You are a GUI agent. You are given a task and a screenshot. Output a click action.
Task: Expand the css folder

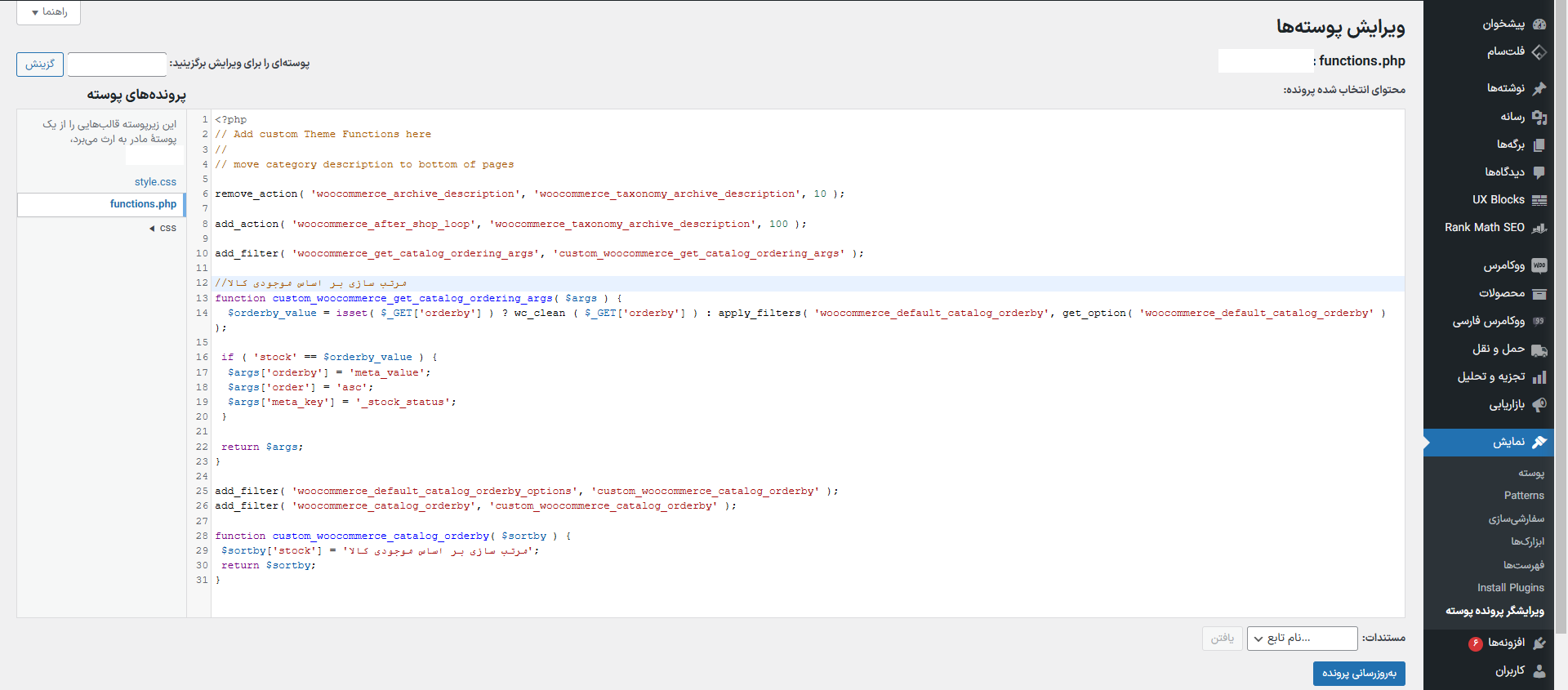[x=163, y=229]
